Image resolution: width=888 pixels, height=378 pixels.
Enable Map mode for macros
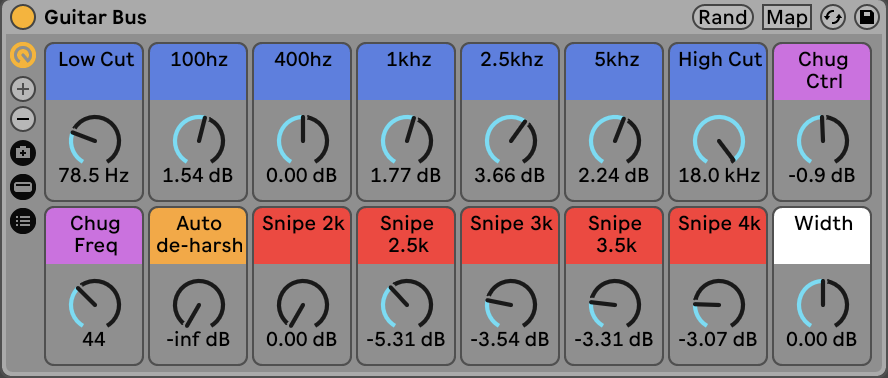tap(787, 18)
